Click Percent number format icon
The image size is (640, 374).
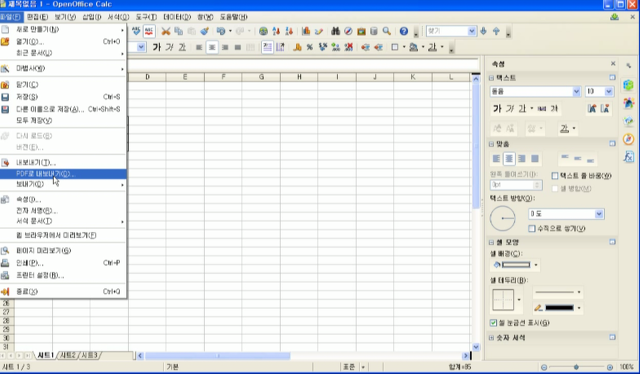point(310,47)
